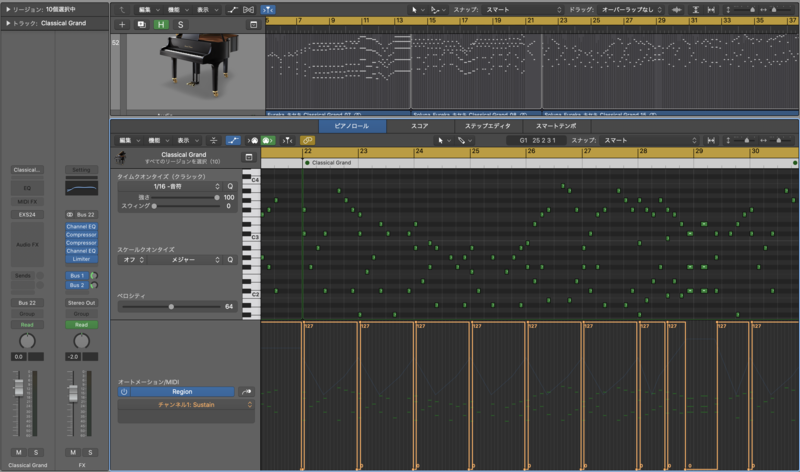Click the waveform zoom icon in tracks toolbar
Screen dimensions: 800x472
click(x=677, y=10)
